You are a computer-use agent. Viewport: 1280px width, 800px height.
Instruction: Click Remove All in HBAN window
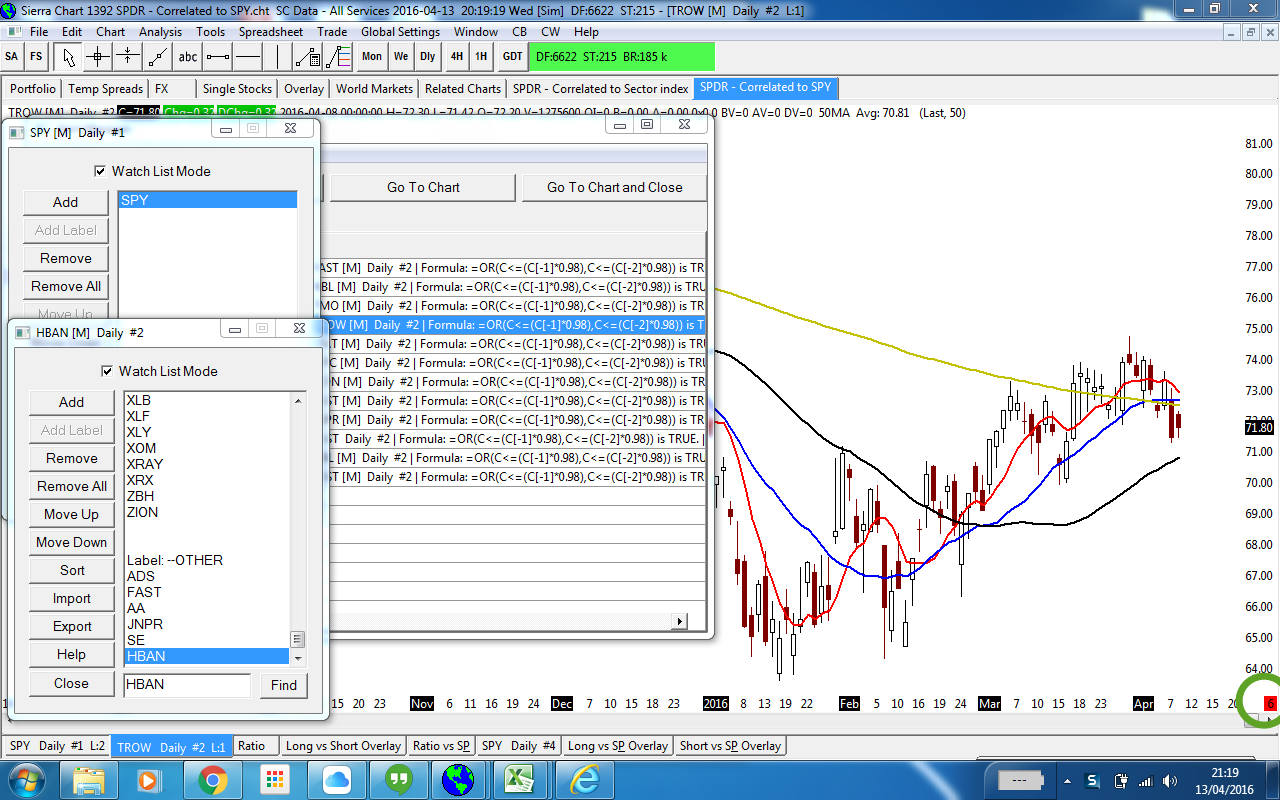click(x=72, y=486)
